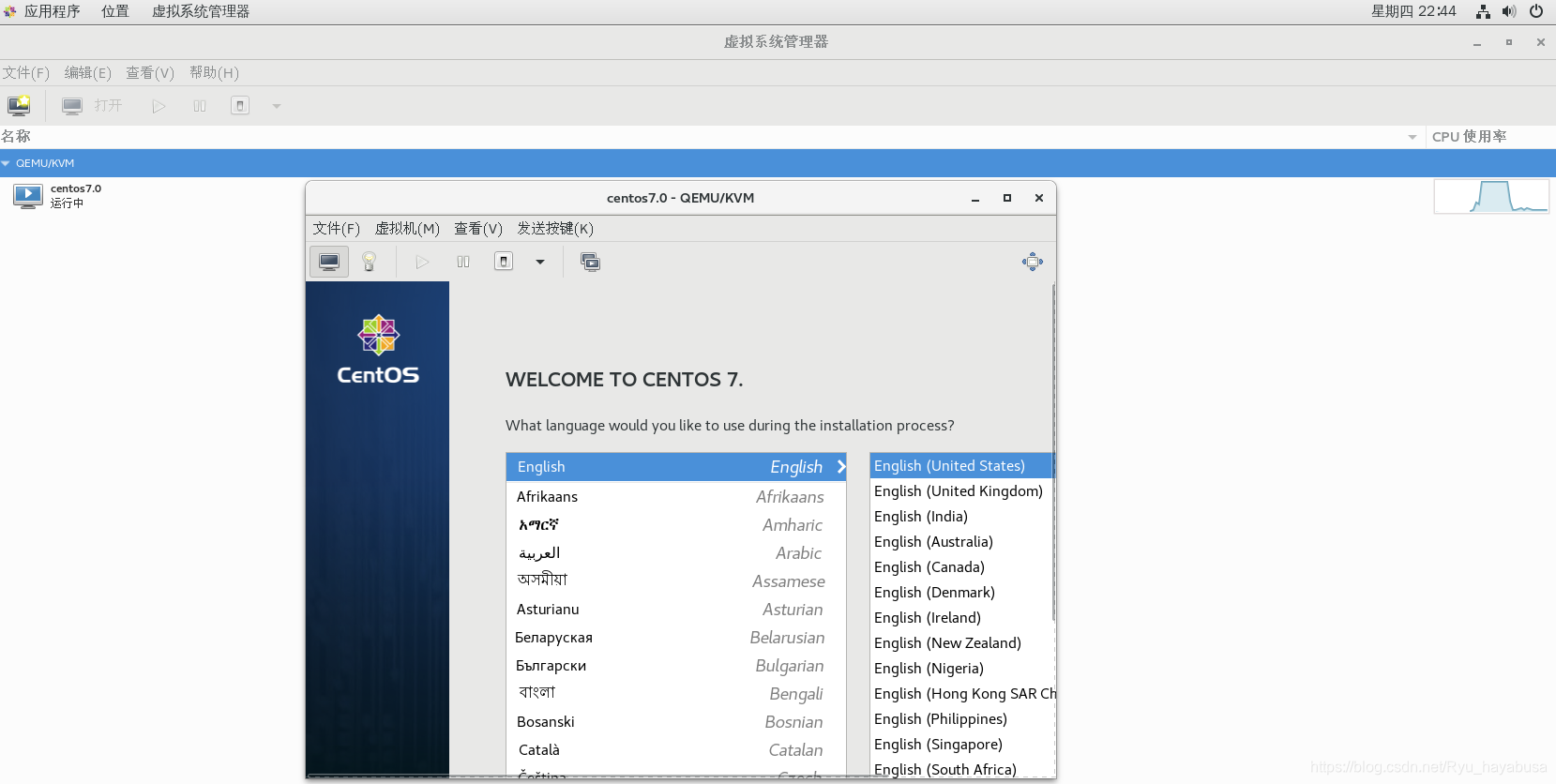This screenshot has width=1556, height=784.
Task: Click the centos7.0 - QEMU/KVM title bar
Action: click(x=681, y=198)
